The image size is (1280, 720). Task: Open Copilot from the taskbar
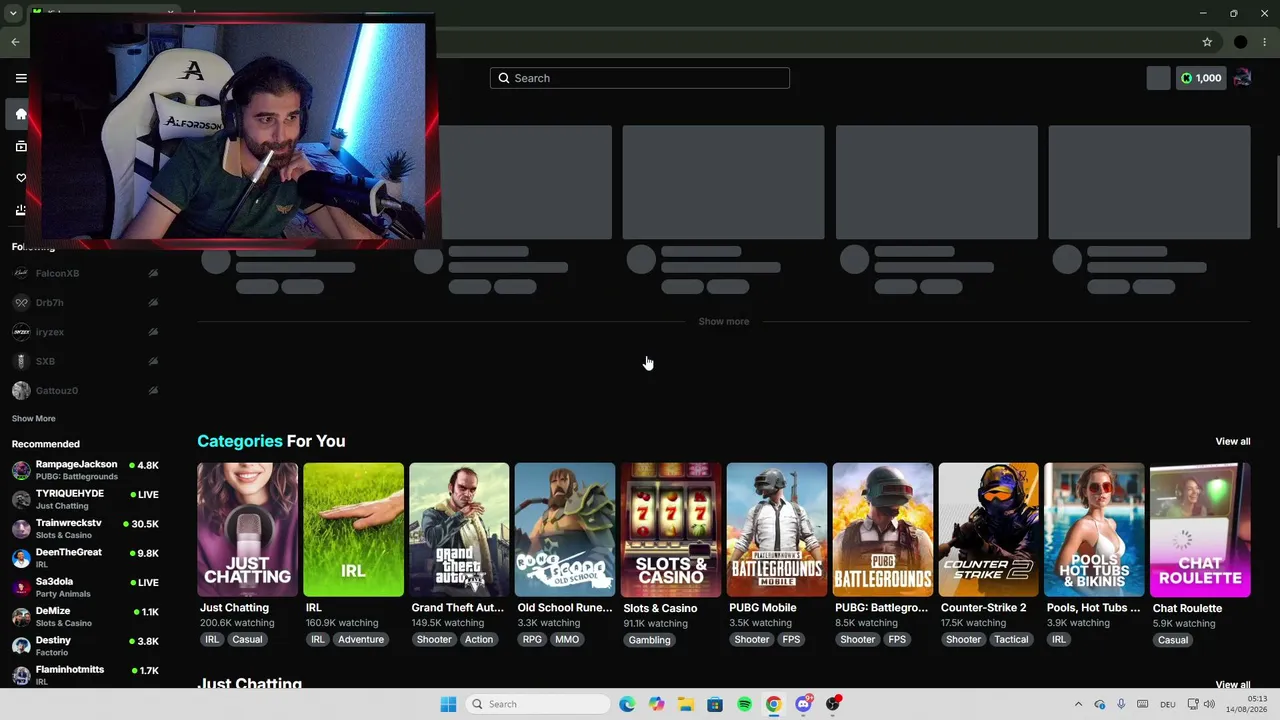656,704
